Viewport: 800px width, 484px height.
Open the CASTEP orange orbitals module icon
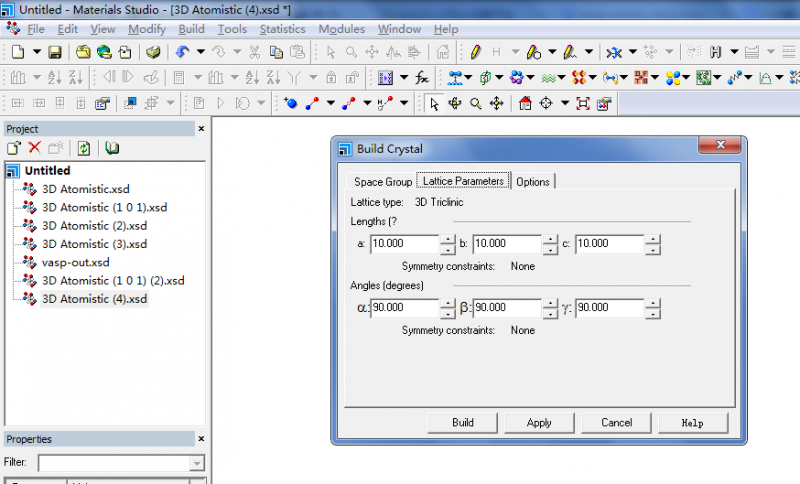[579, 78]
